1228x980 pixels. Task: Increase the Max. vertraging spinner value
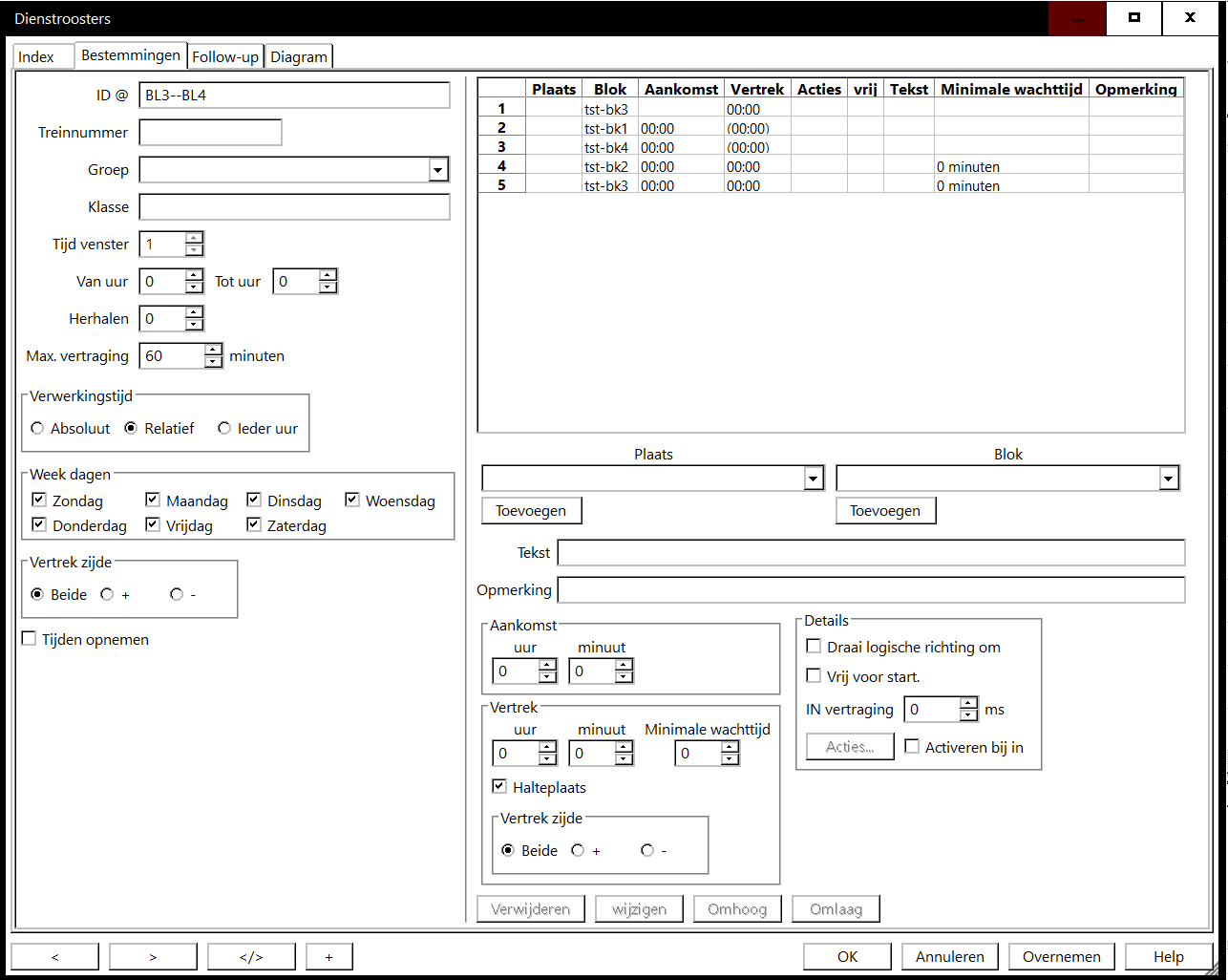(x=214, y=351)
